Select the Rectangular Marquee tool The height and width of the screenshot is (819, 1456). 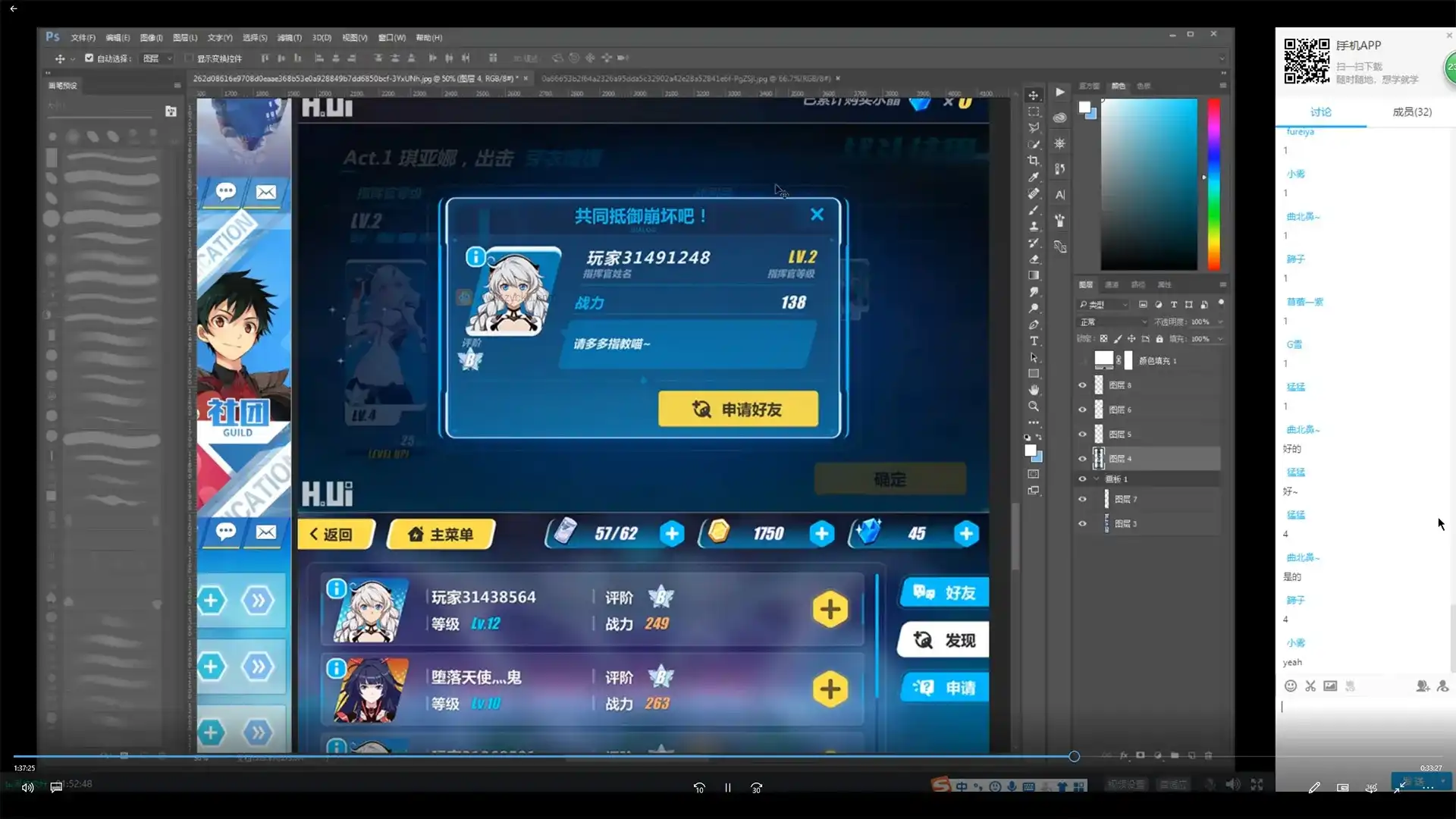point(1033,111)
